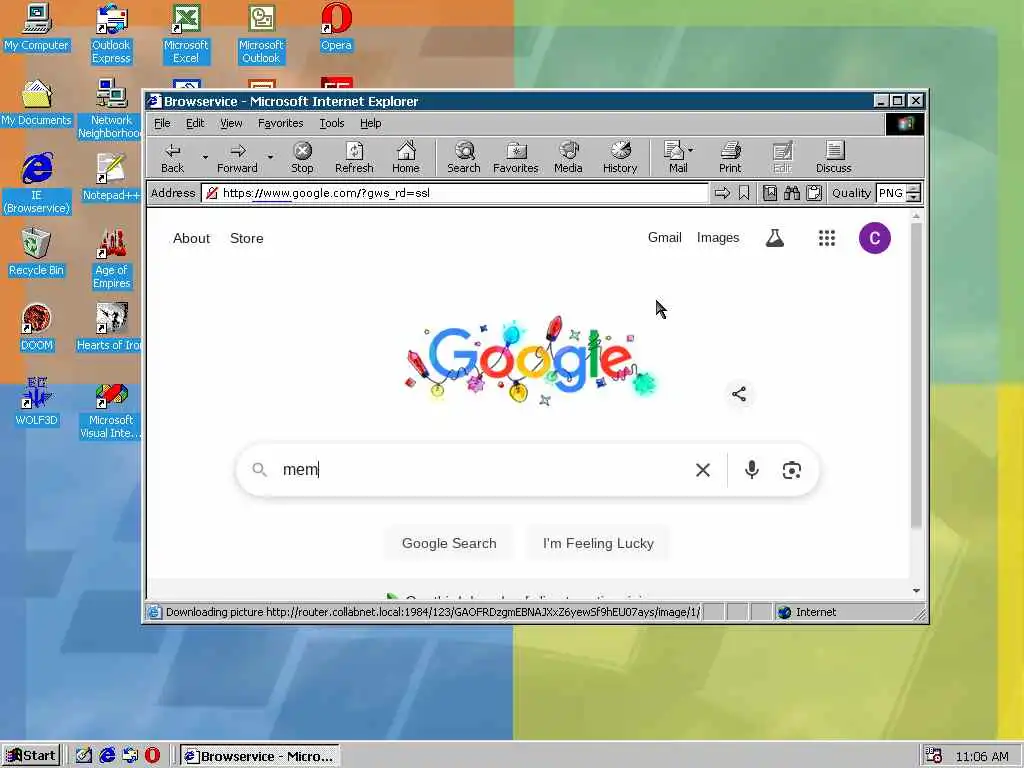The height and width of the screenshot is (768, 1024).
Task: Print the page from toolbar
Action: [730, 158]
